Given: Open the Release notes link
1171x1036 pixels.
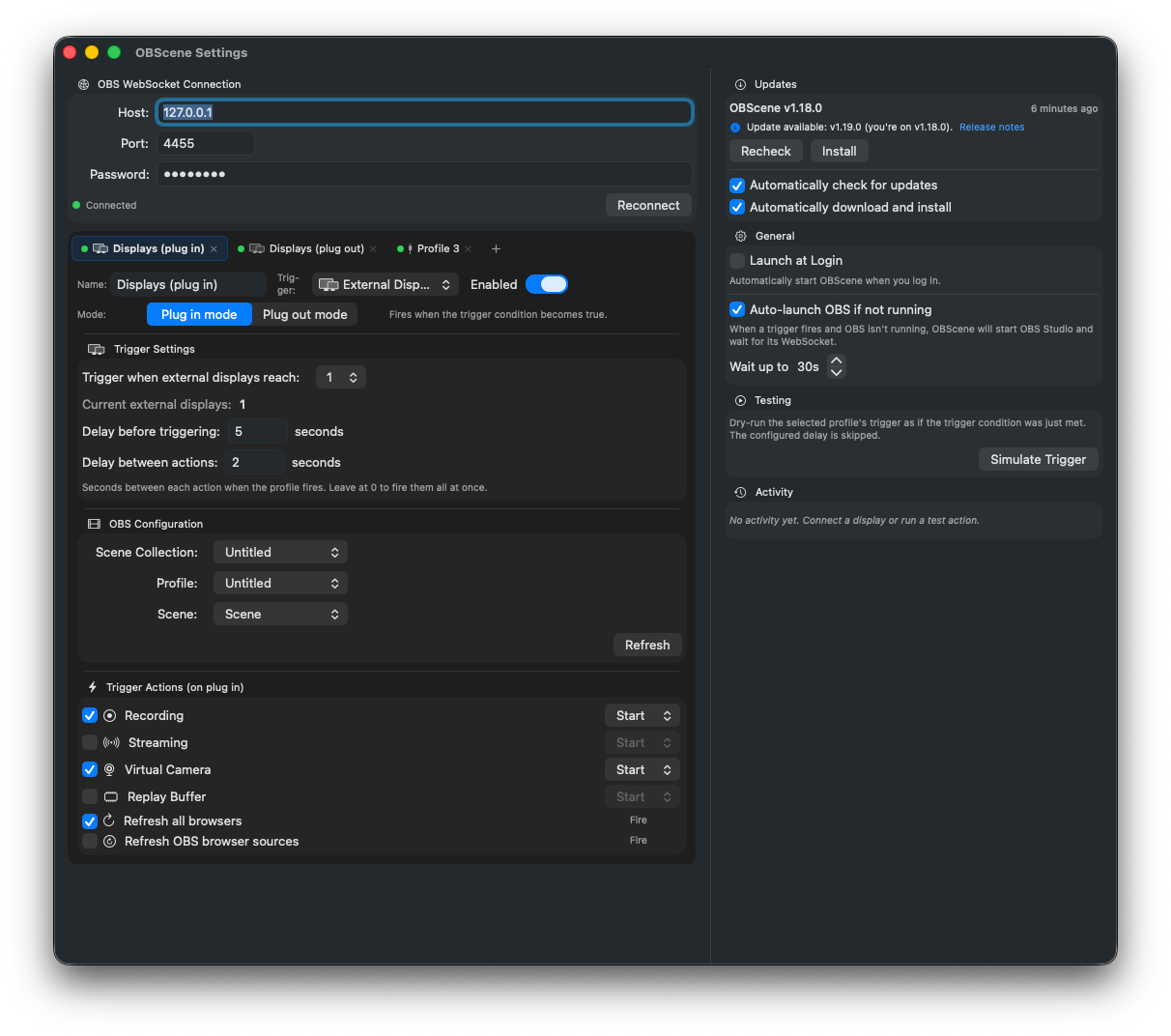Looking at the screenshot, I should pyautogui.click(x=991, y=127).
